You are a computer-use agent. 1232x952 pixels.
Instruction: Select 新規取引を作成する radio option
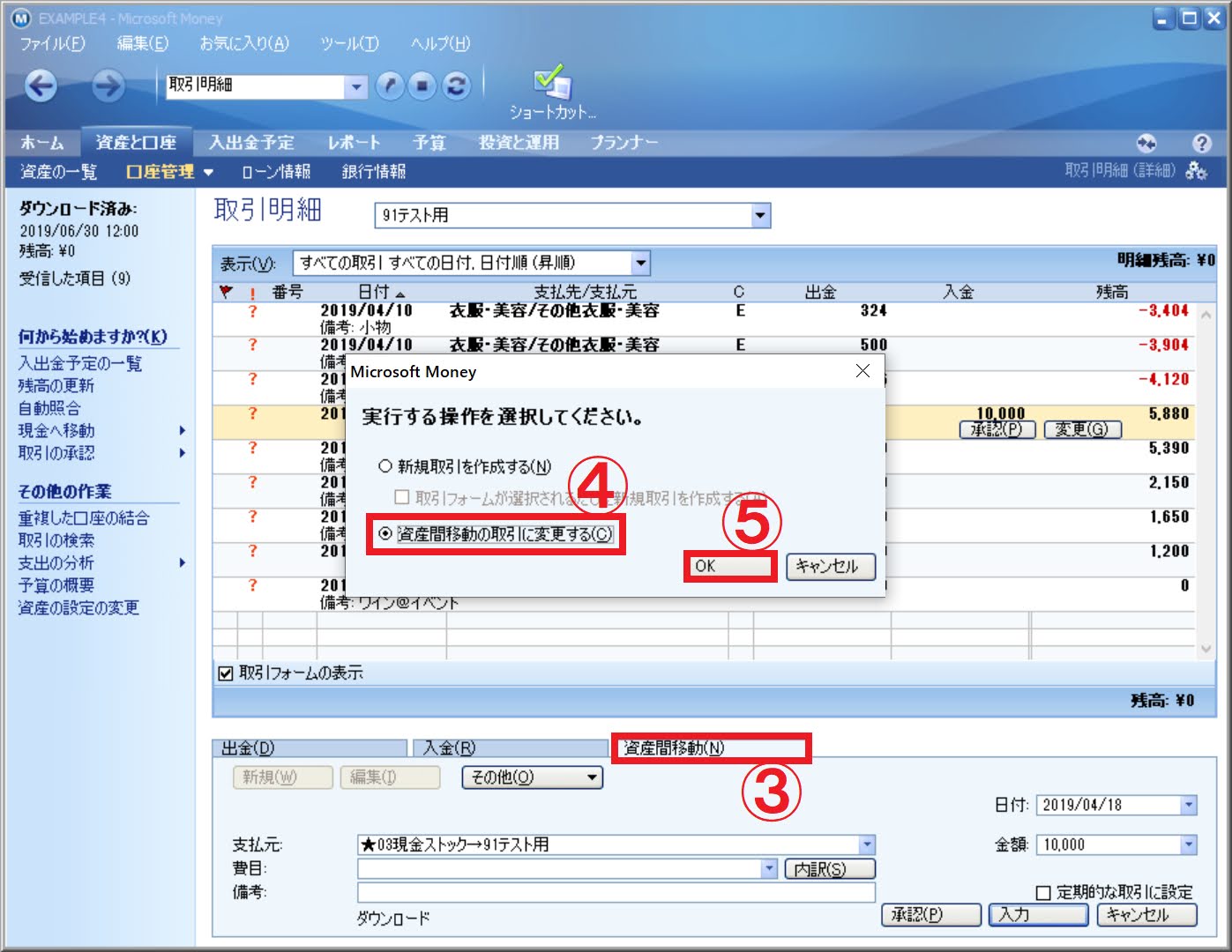[x=465, y=466]
